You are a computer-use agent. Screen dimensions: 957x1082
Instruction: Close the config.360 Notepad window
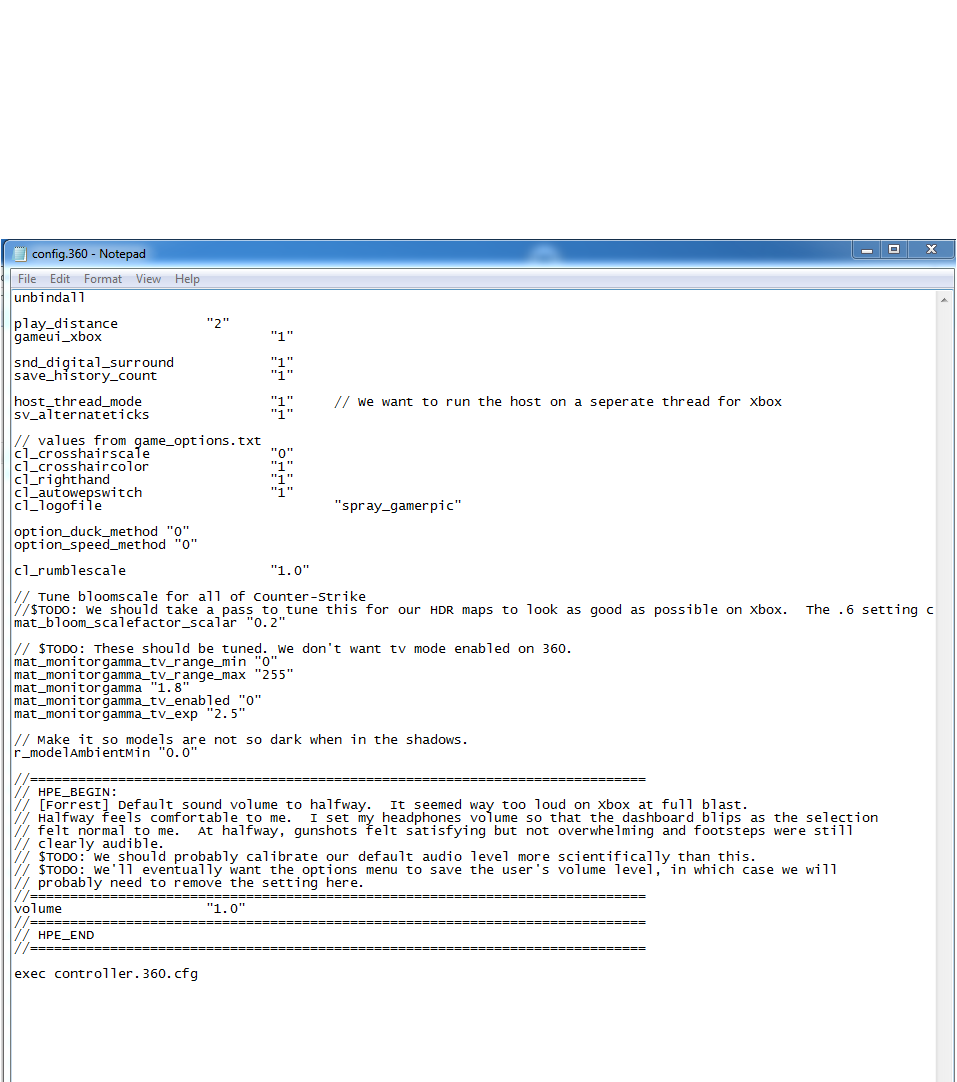(931, 250)
